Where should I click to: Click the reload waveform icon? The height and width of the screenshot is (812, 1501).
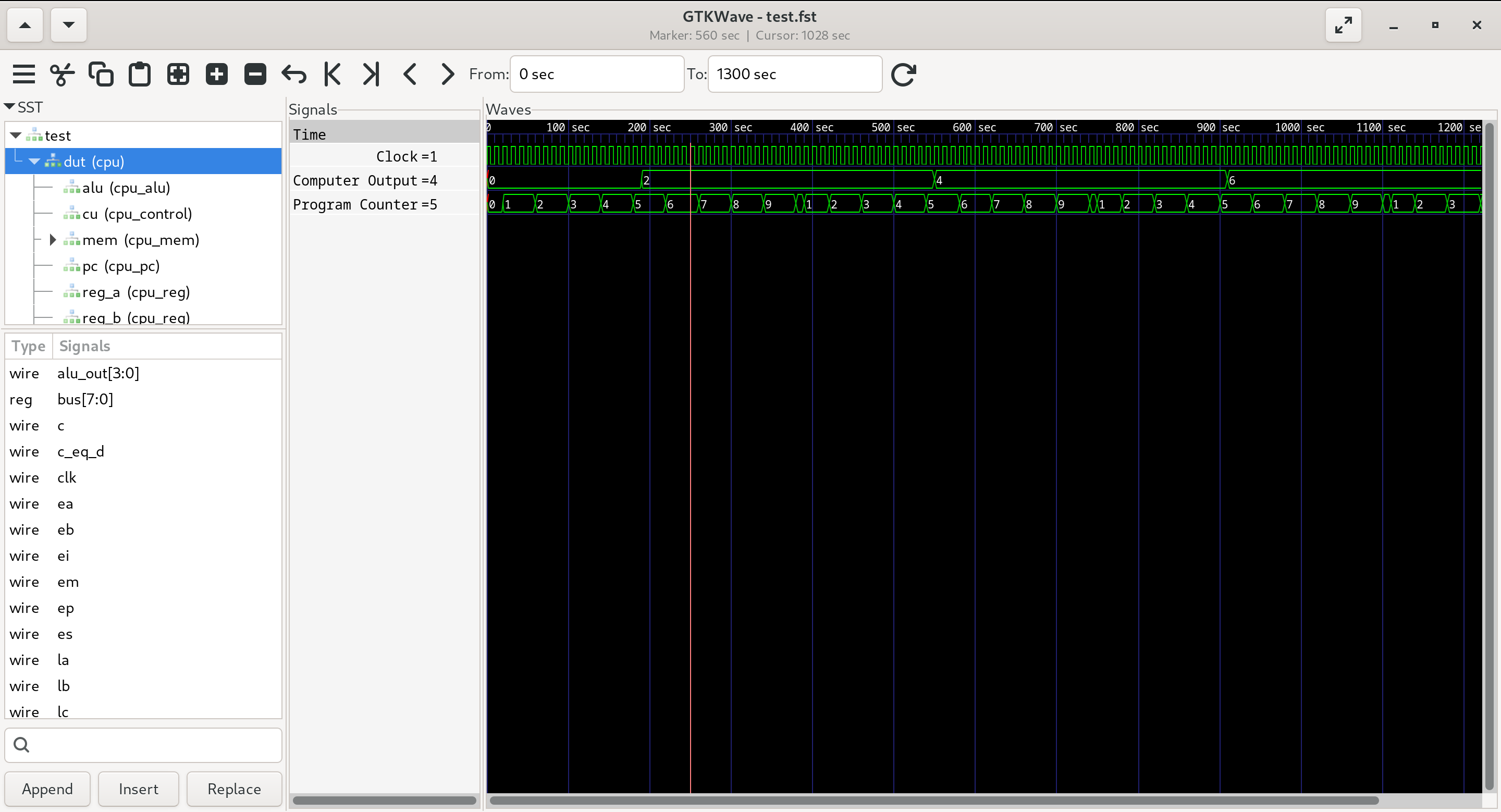(x=903, y=74)
